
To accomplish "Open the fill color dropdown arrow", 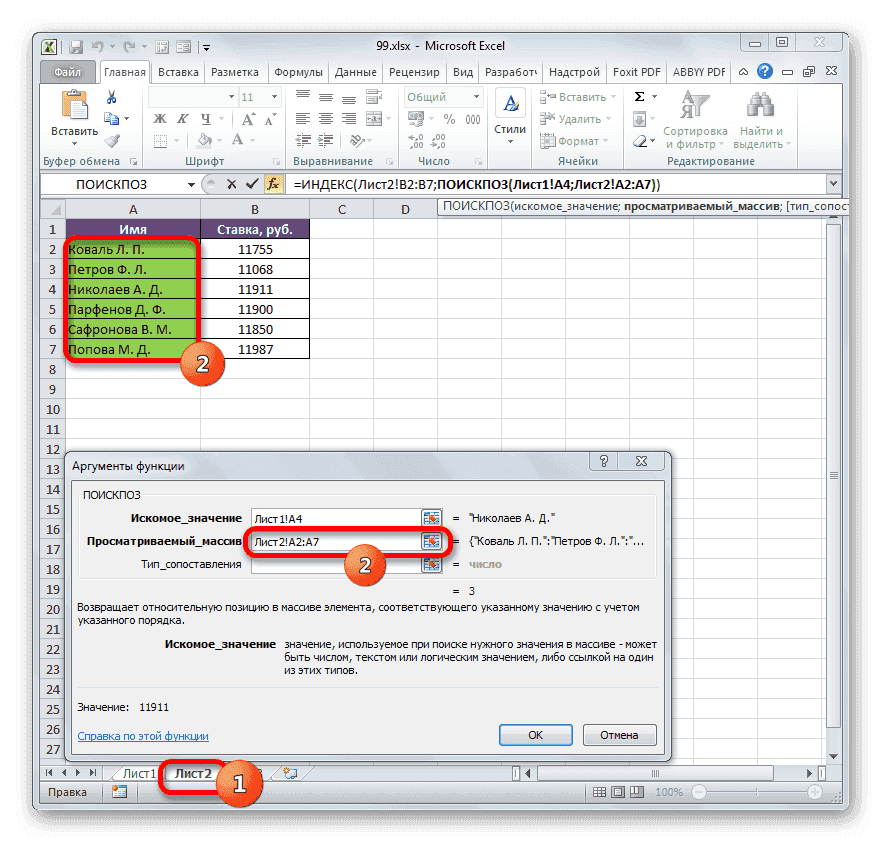I will tap(219, 141).
